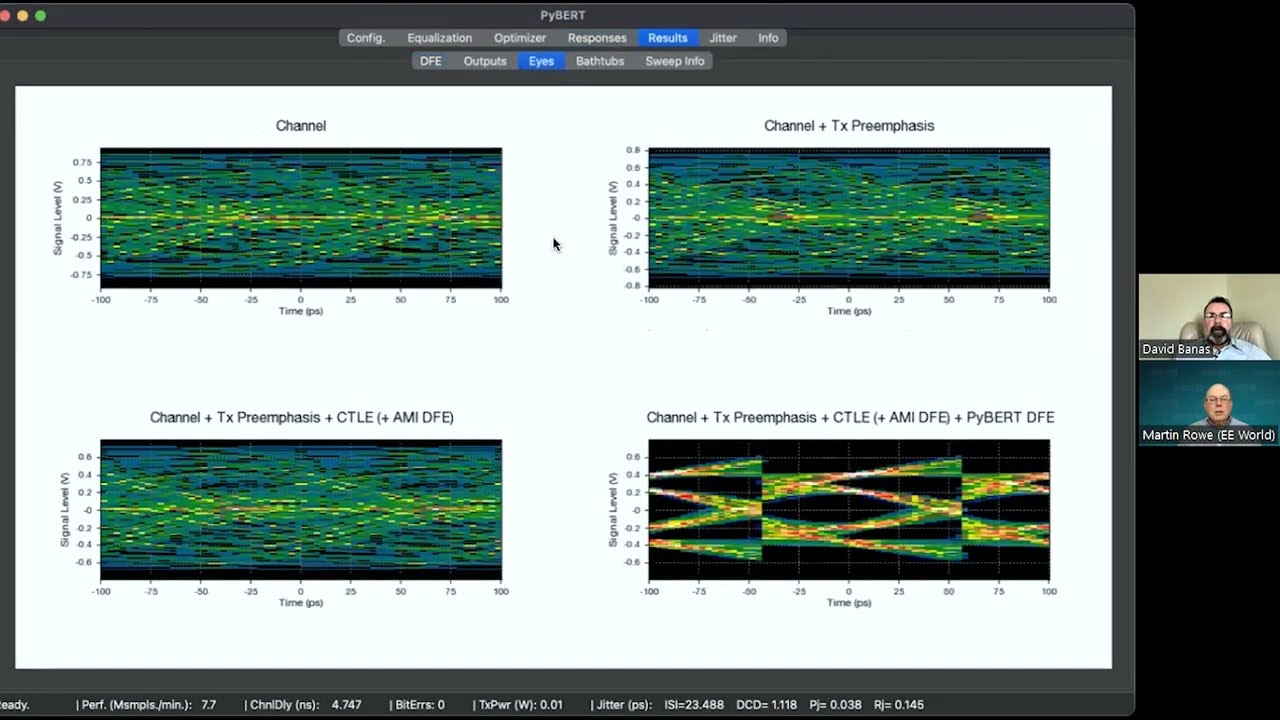
Task: Click the ISI=23.488 jitter value
Action: coord(694,705)
